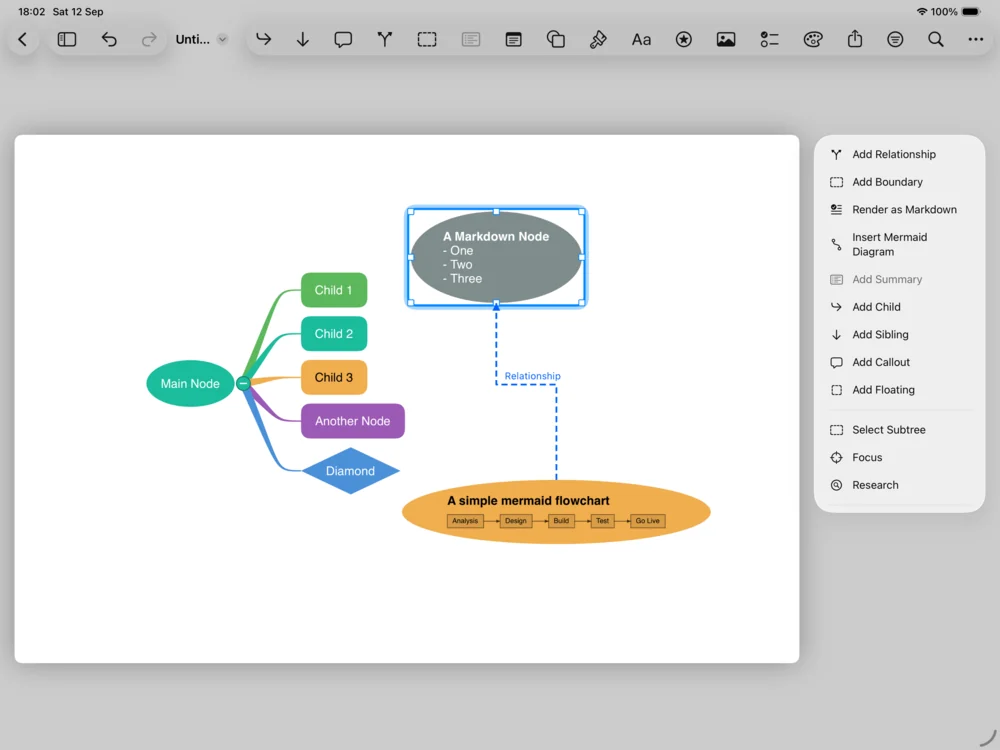Tap the share export icon
The width and height of the screenshot is (1000, 750).
(x=855, y=40)
